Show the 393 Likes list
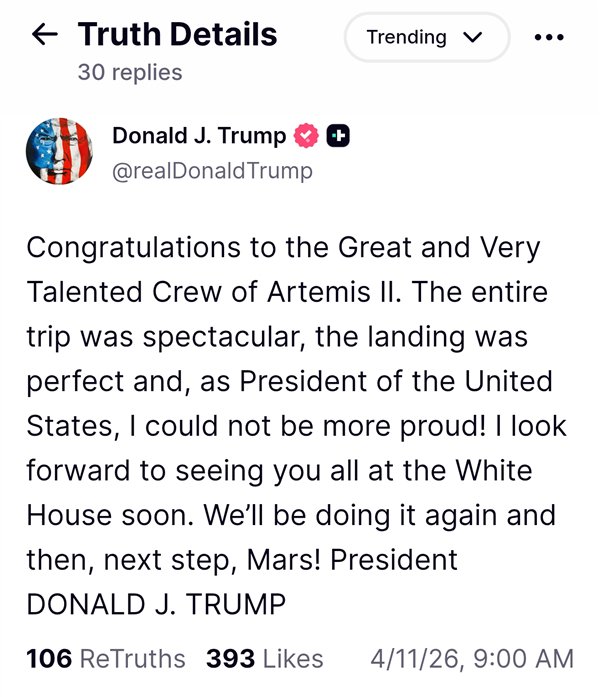The image size is (600, 697). point(264,659)
